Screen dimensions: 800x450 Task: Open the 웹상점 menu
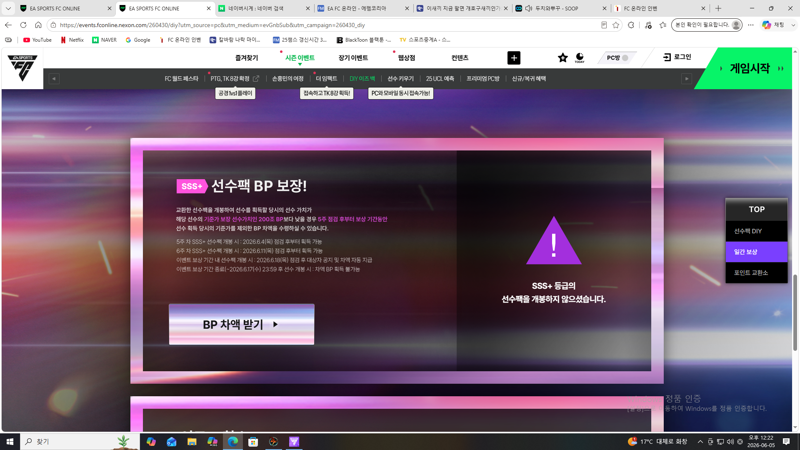407,58
